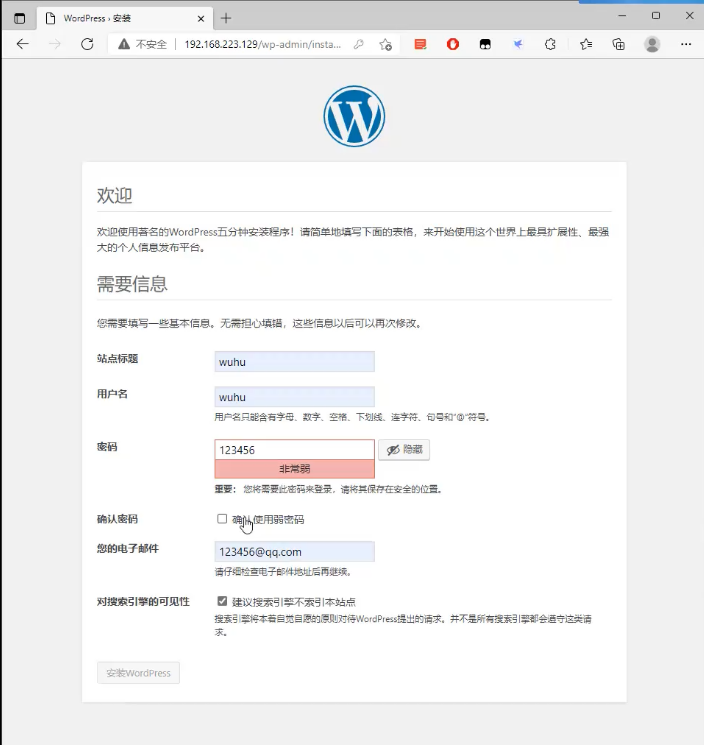Image resolution: width=704 pixels, height=745 pixels.
Task: Click the 安装WordPress button
Action: click(x=138, y=673)
